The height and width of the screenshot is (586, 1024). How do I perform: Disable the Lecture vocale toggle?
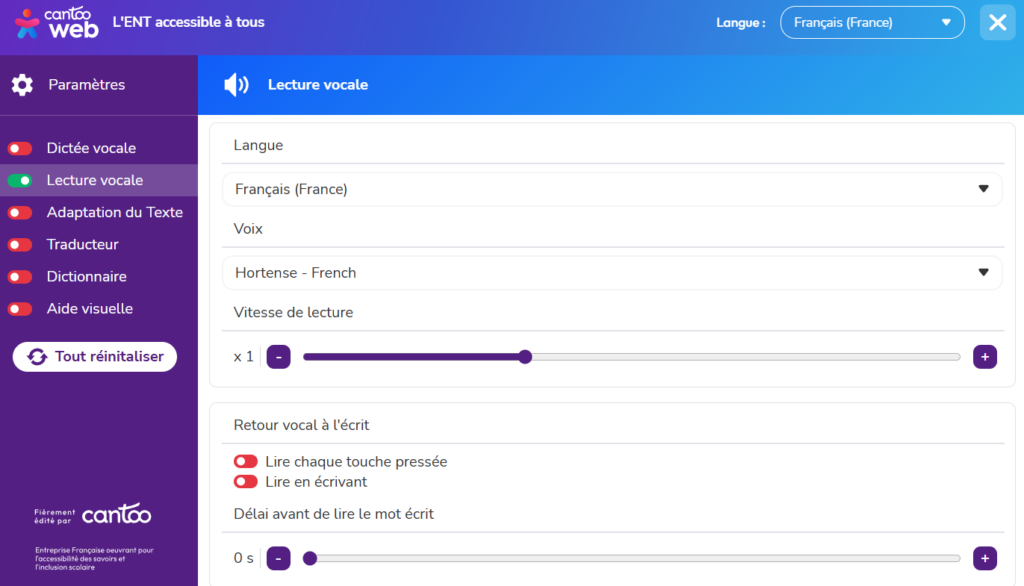pos(20,181)
